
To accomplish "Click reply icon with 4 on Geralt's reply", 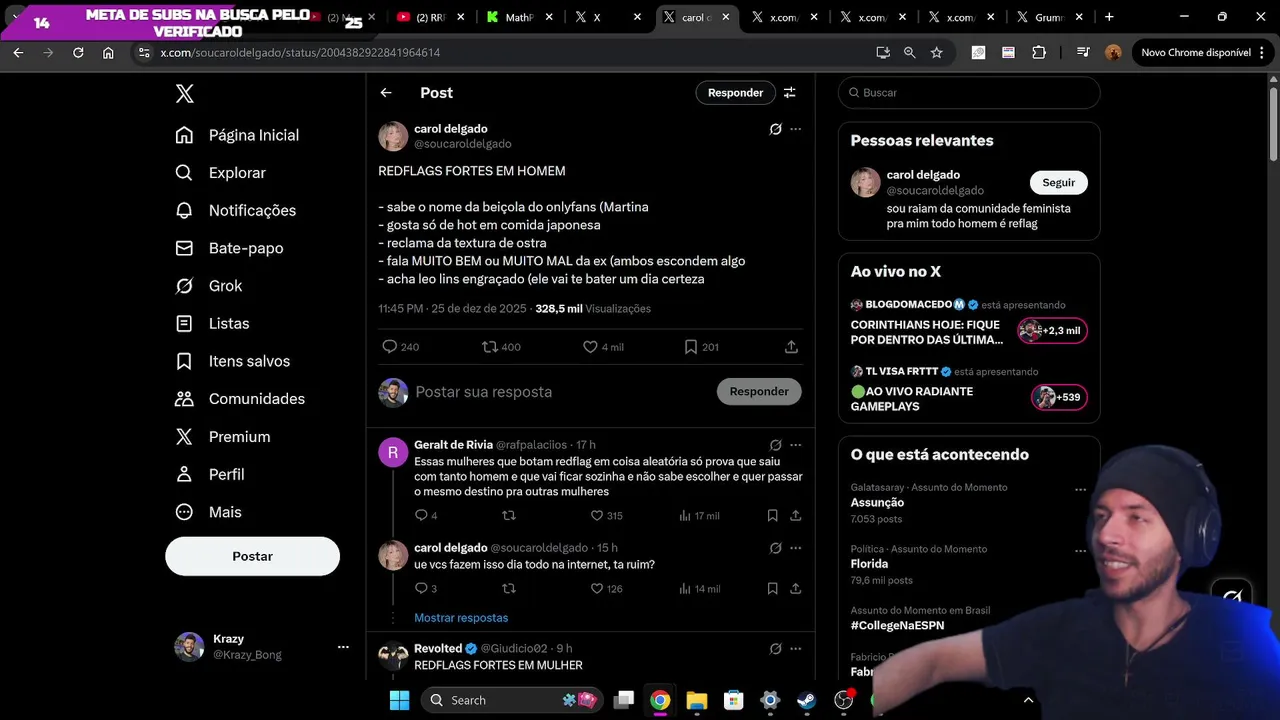I will [x=421, y=516].
